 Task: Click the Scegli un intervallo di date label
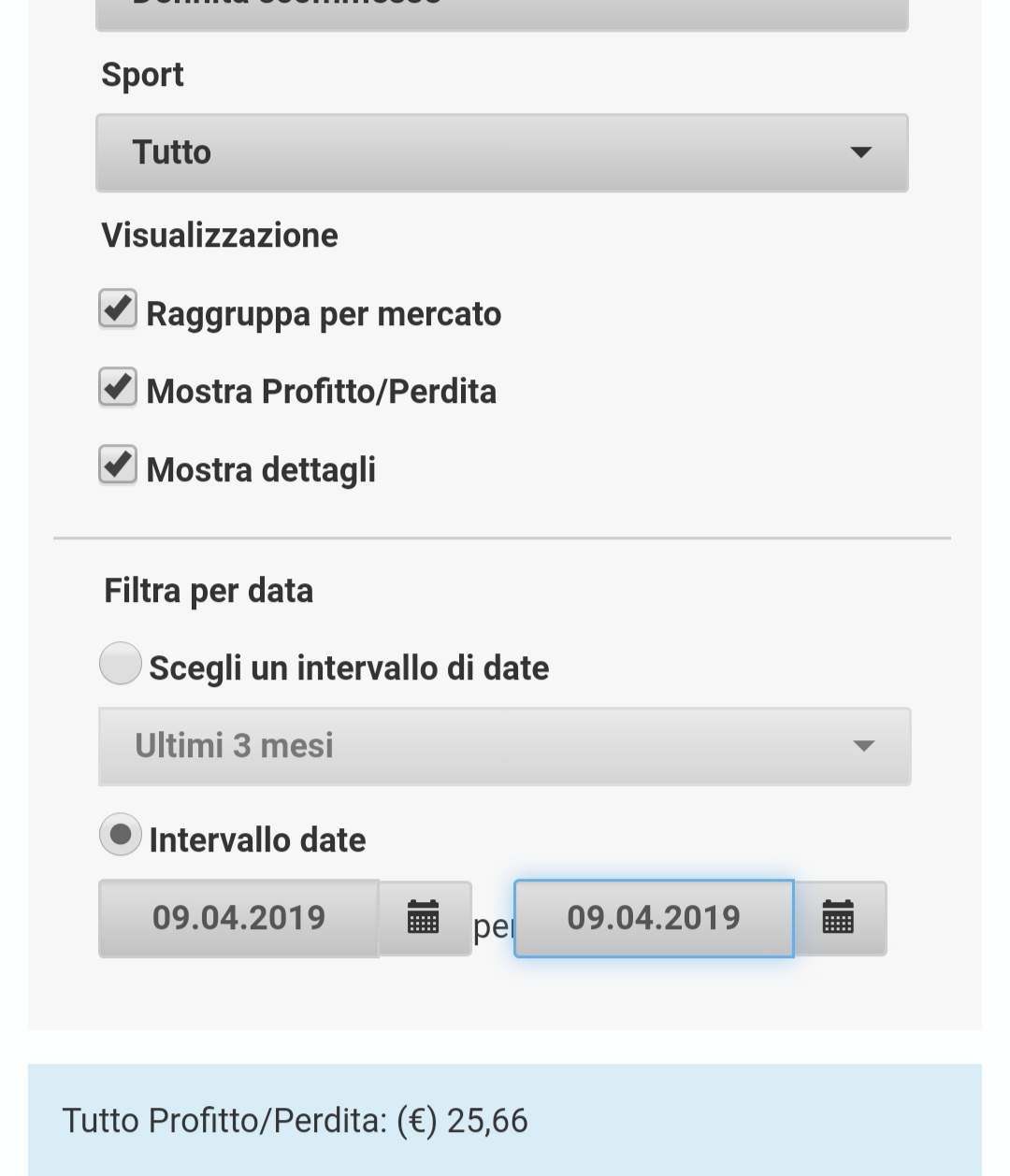349,668
